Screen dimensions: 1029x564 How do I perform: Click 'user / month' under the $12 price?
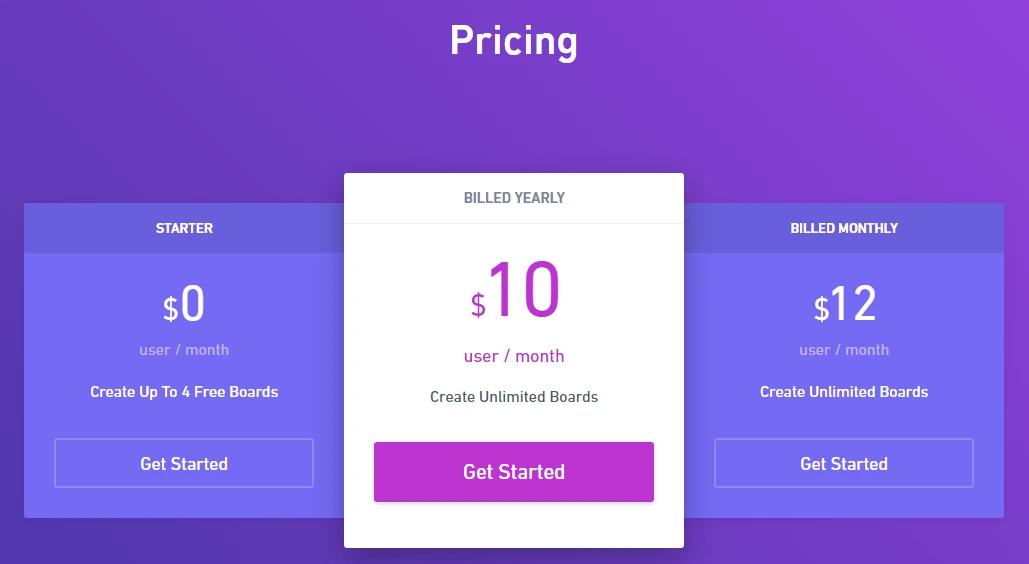(x=844, y=350)
